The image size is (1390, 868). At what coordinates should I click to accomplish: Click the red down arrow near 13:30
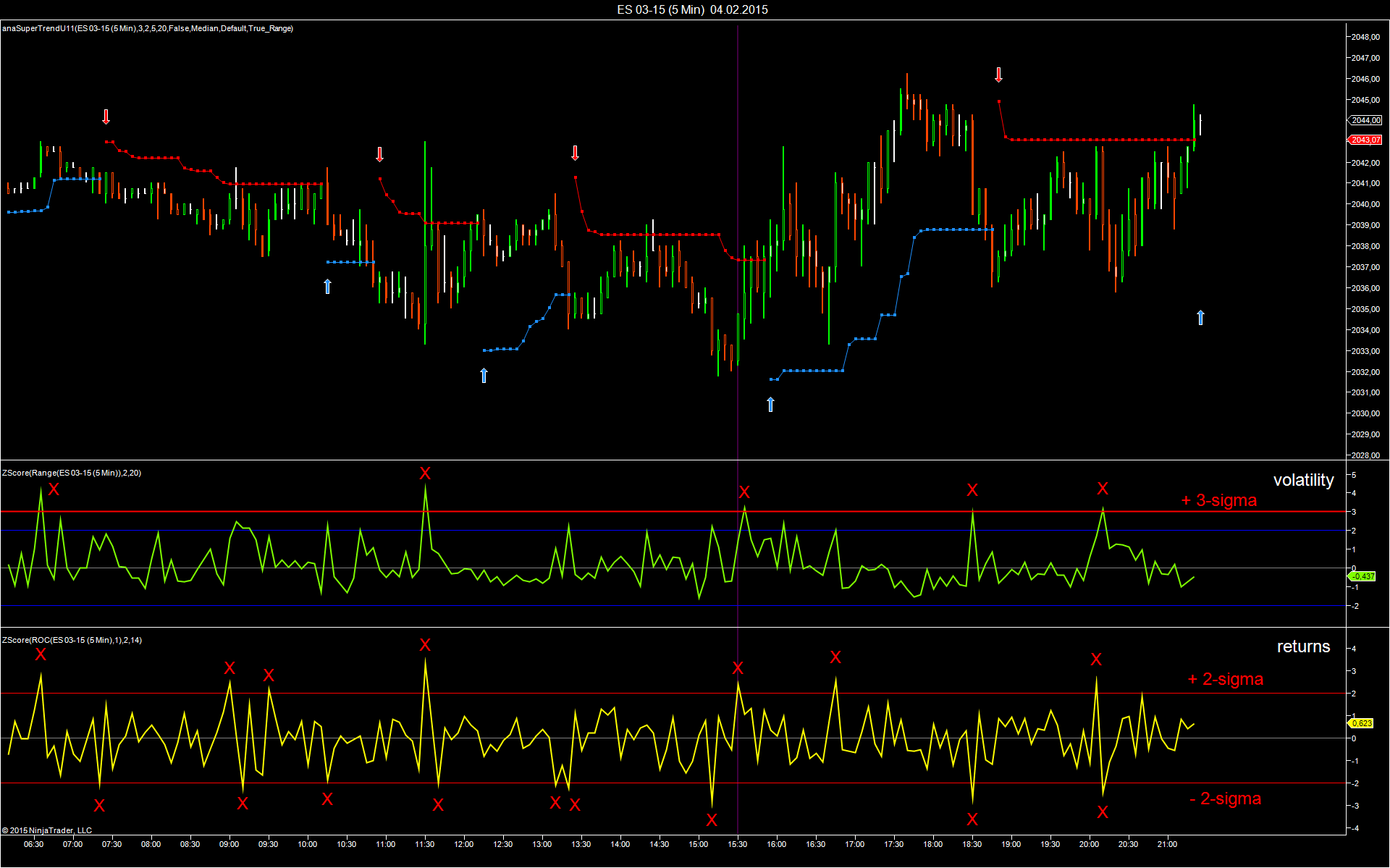575,153
